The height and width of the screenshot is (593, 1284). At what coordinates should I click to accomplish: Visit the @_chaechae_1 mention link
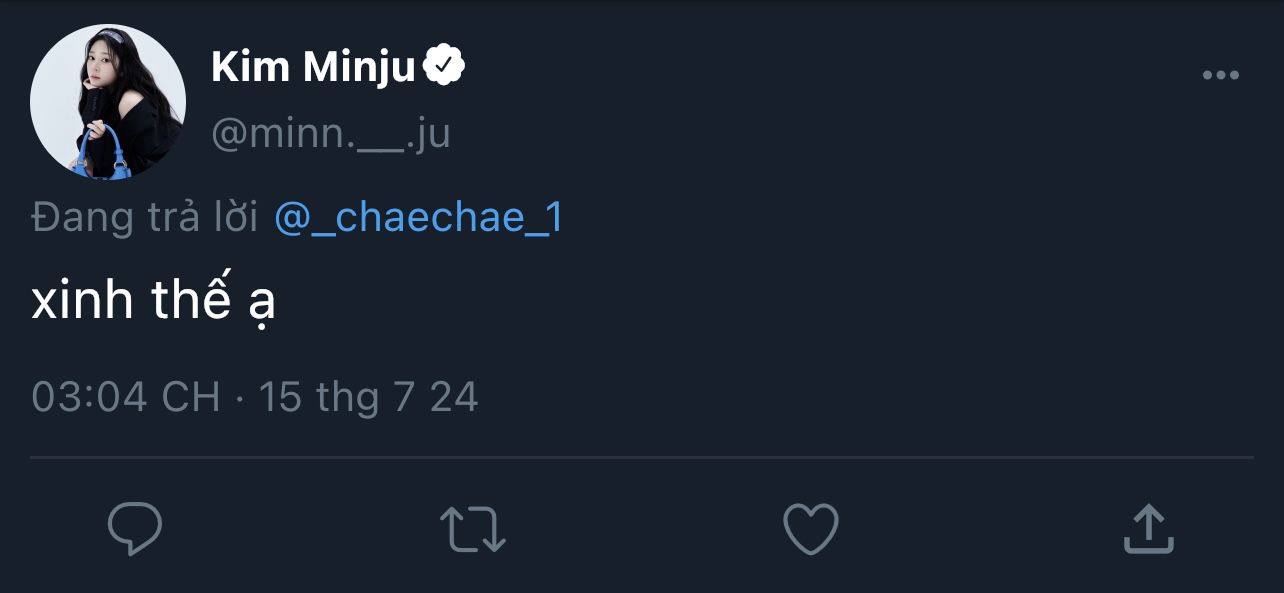418,217
